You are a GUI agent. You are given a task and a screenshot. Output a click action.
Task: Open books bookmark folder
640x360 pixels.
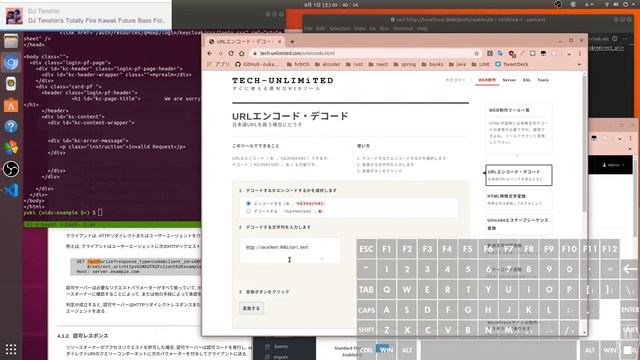coord(432,64)
